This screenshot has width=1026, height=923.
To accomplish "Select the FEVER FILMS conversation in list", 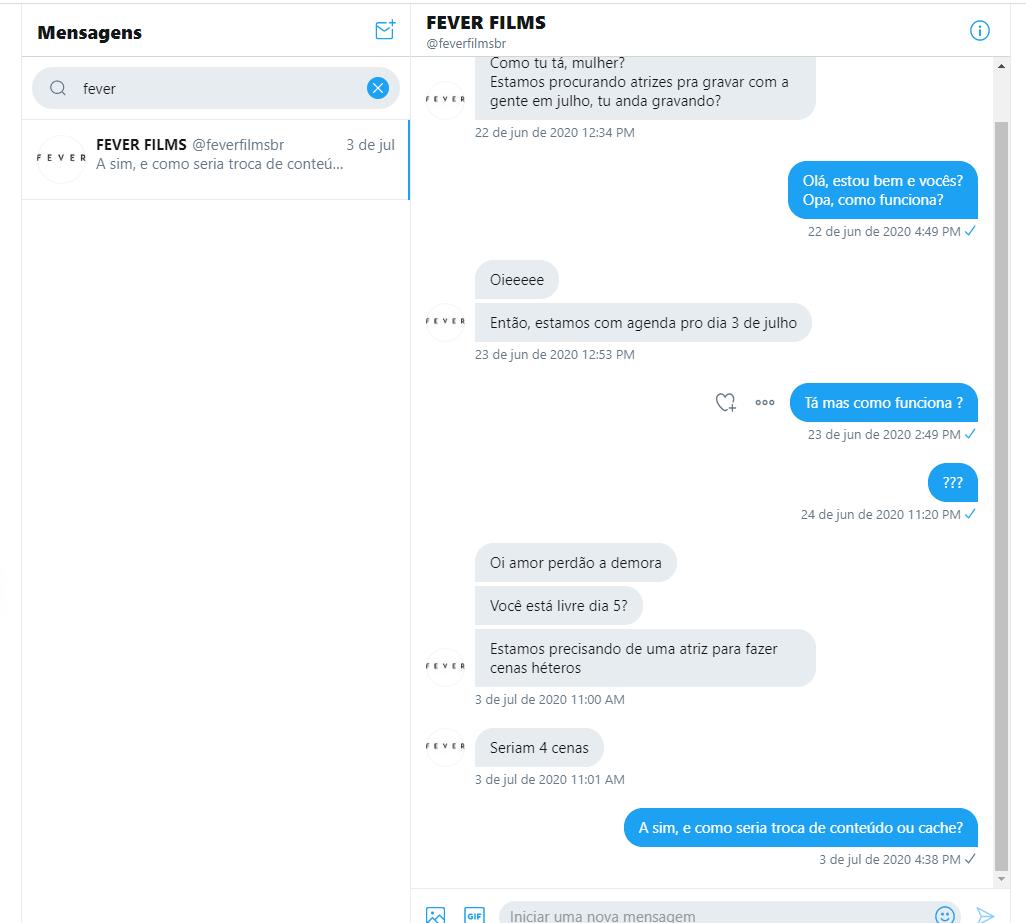I will (215, 159).
